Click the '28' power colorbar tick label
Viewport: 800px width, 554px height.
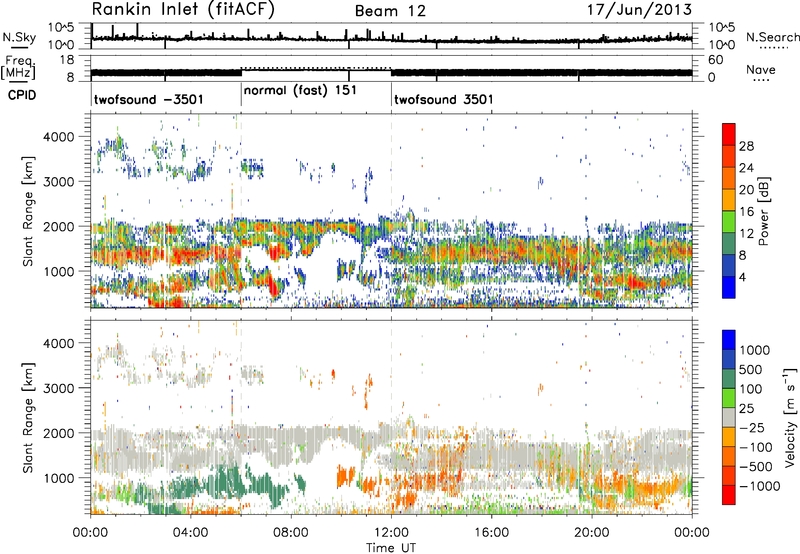tap(746, 146)
